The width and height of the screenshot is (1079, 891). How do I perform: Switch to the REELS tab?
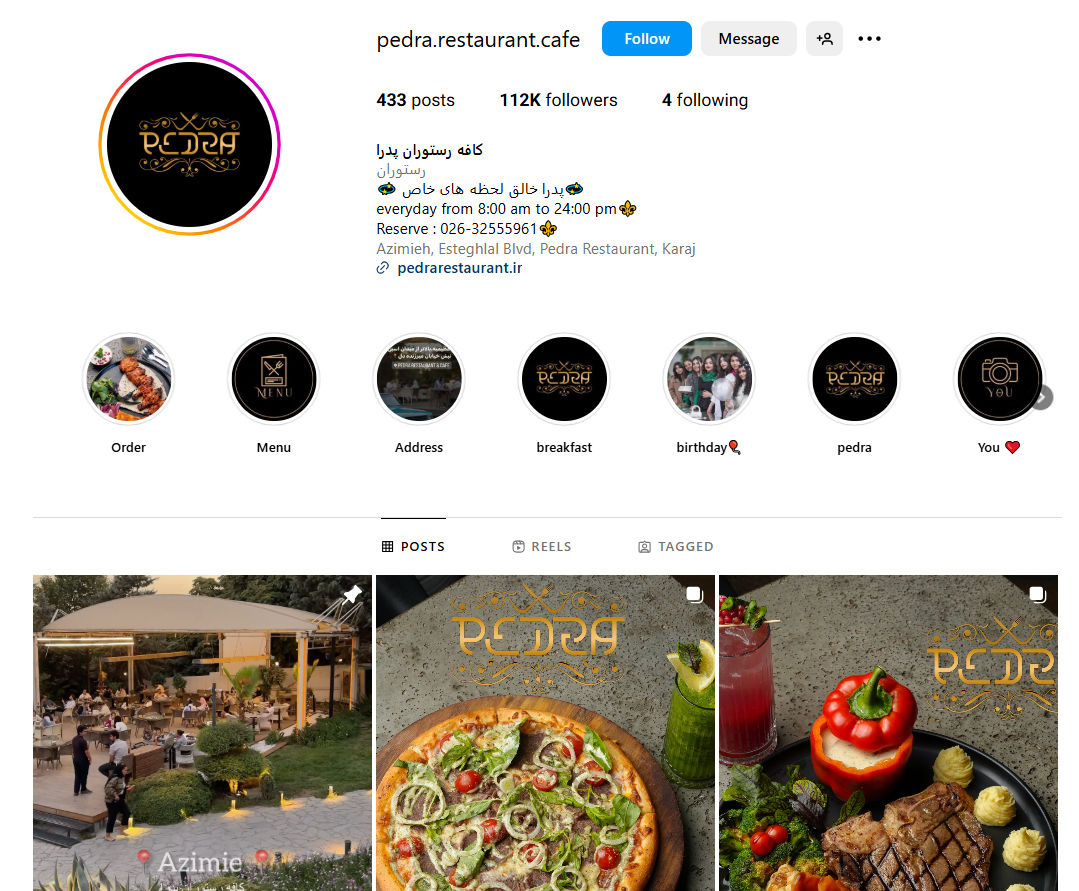click(x=542, y=546)
